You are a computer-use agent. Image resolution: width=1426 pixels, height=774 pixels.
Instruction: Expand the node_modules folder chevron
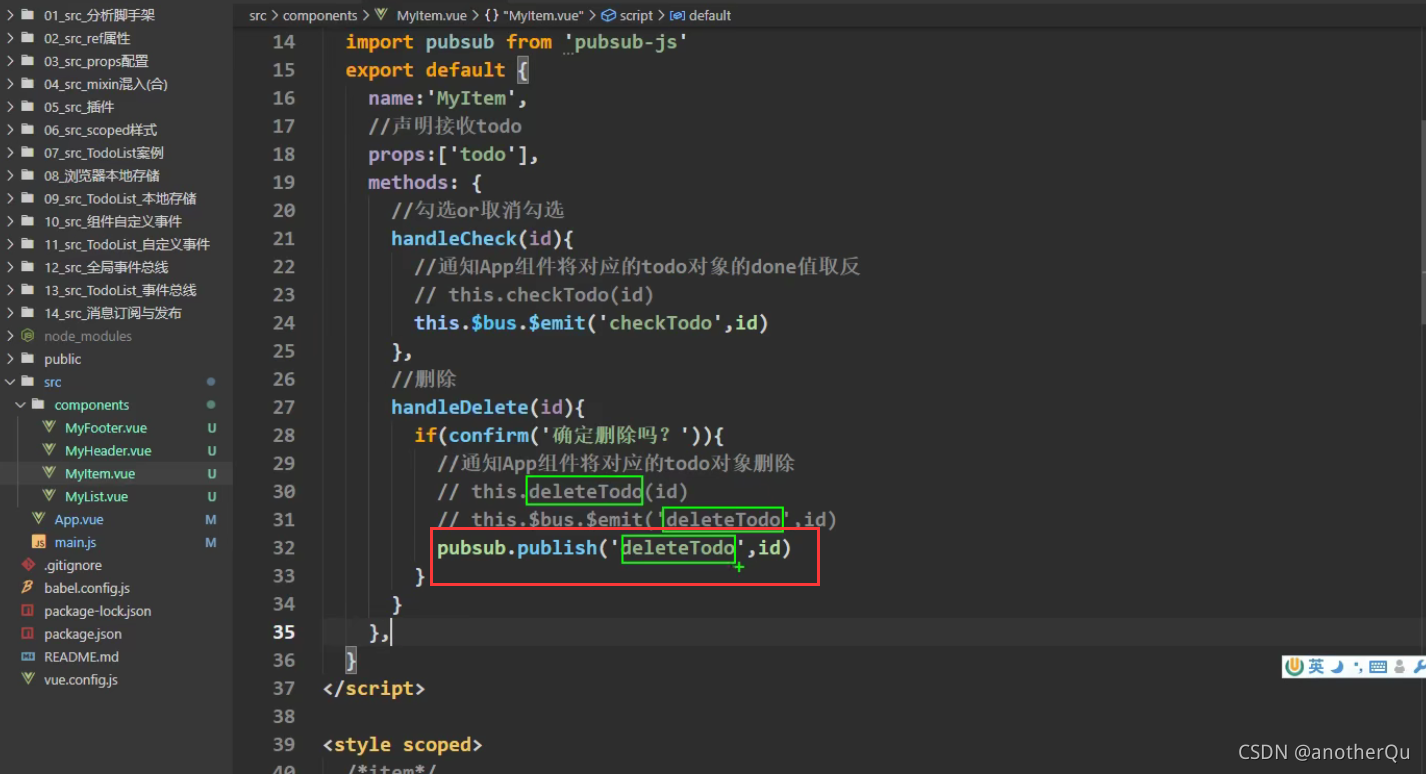10,336
